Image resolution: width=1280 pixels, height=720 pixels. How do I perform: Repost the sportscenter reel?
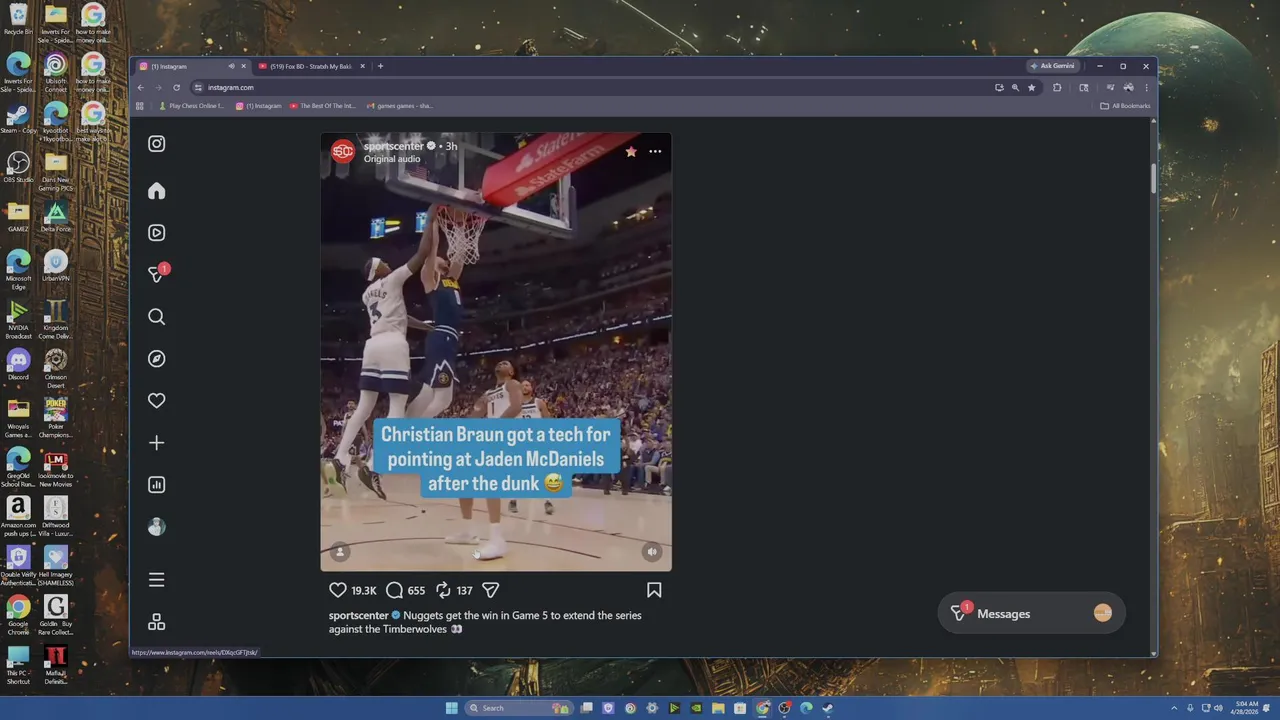pyautogui.click(x=443, y=590)
